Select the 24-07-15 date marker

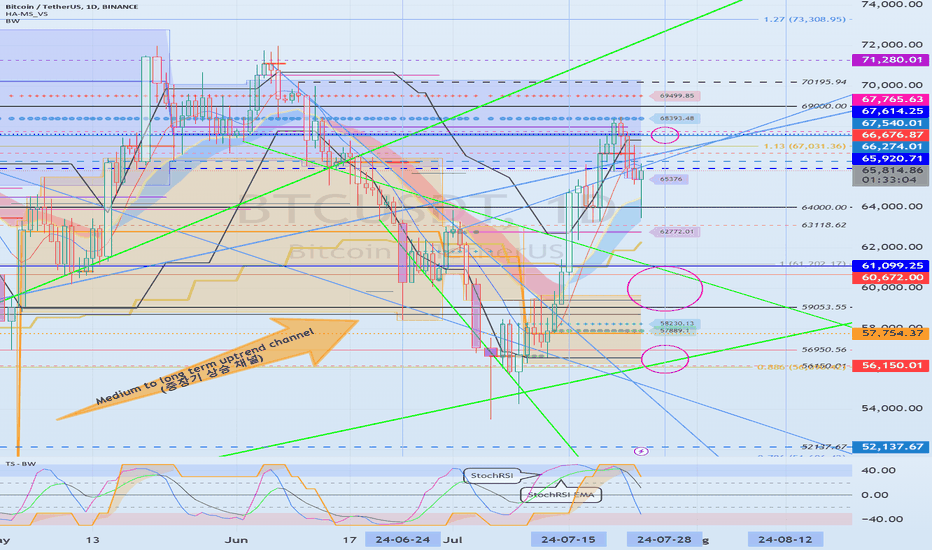click(568, 539)
